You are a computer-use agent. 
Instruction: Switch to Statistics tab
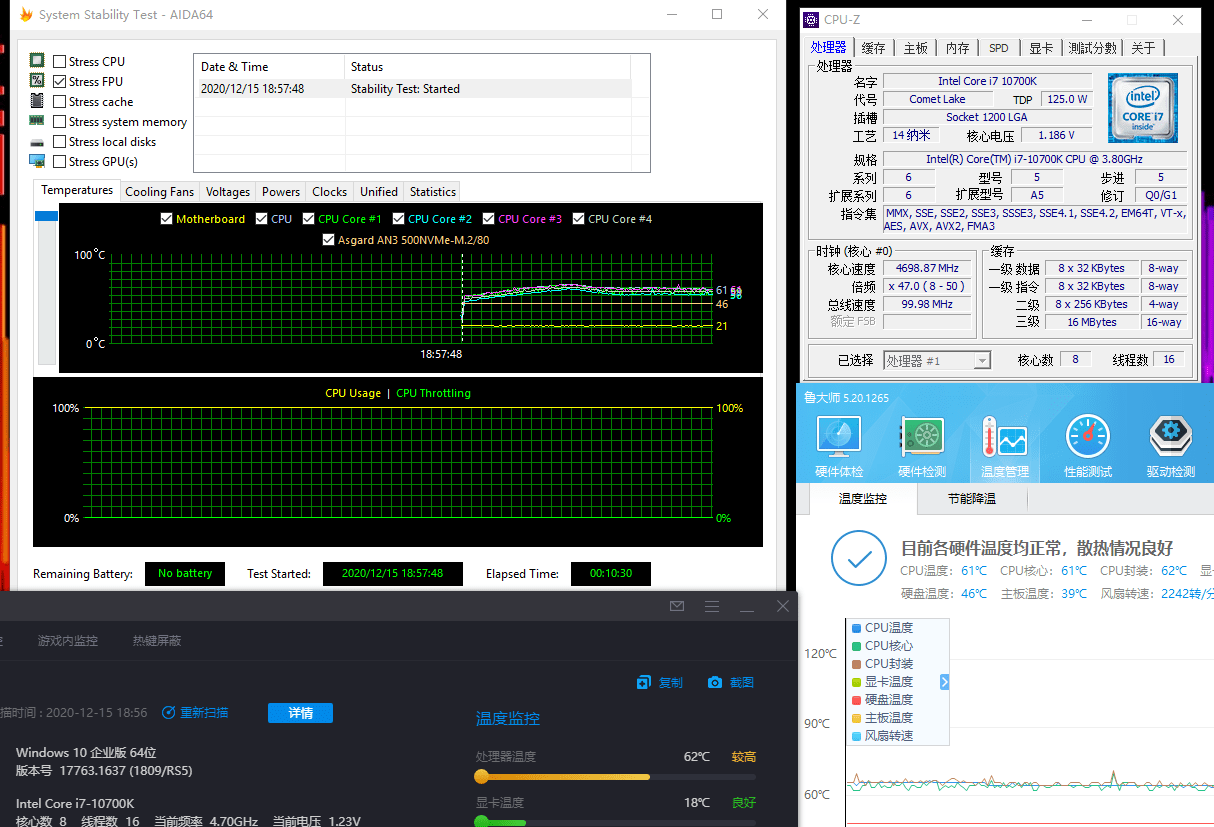click(x=433, y=192)
